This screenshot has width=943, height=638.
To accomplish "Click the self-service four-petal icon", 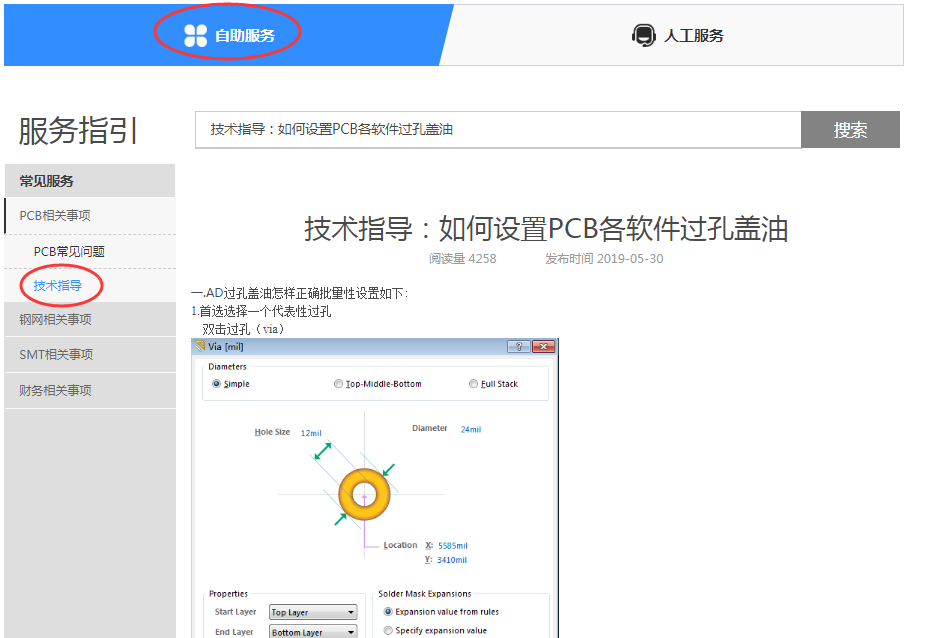I will [195, 35].
